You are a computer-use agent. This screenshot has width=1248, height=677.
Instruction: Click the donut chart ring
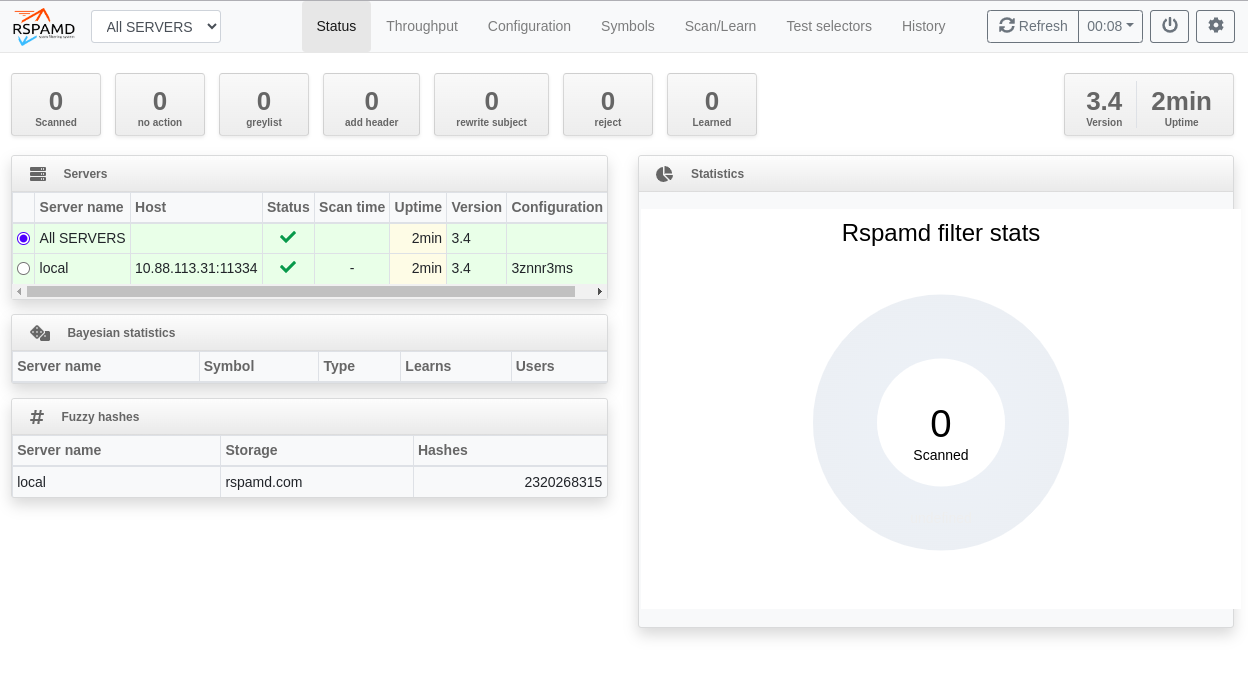[845, 422]
